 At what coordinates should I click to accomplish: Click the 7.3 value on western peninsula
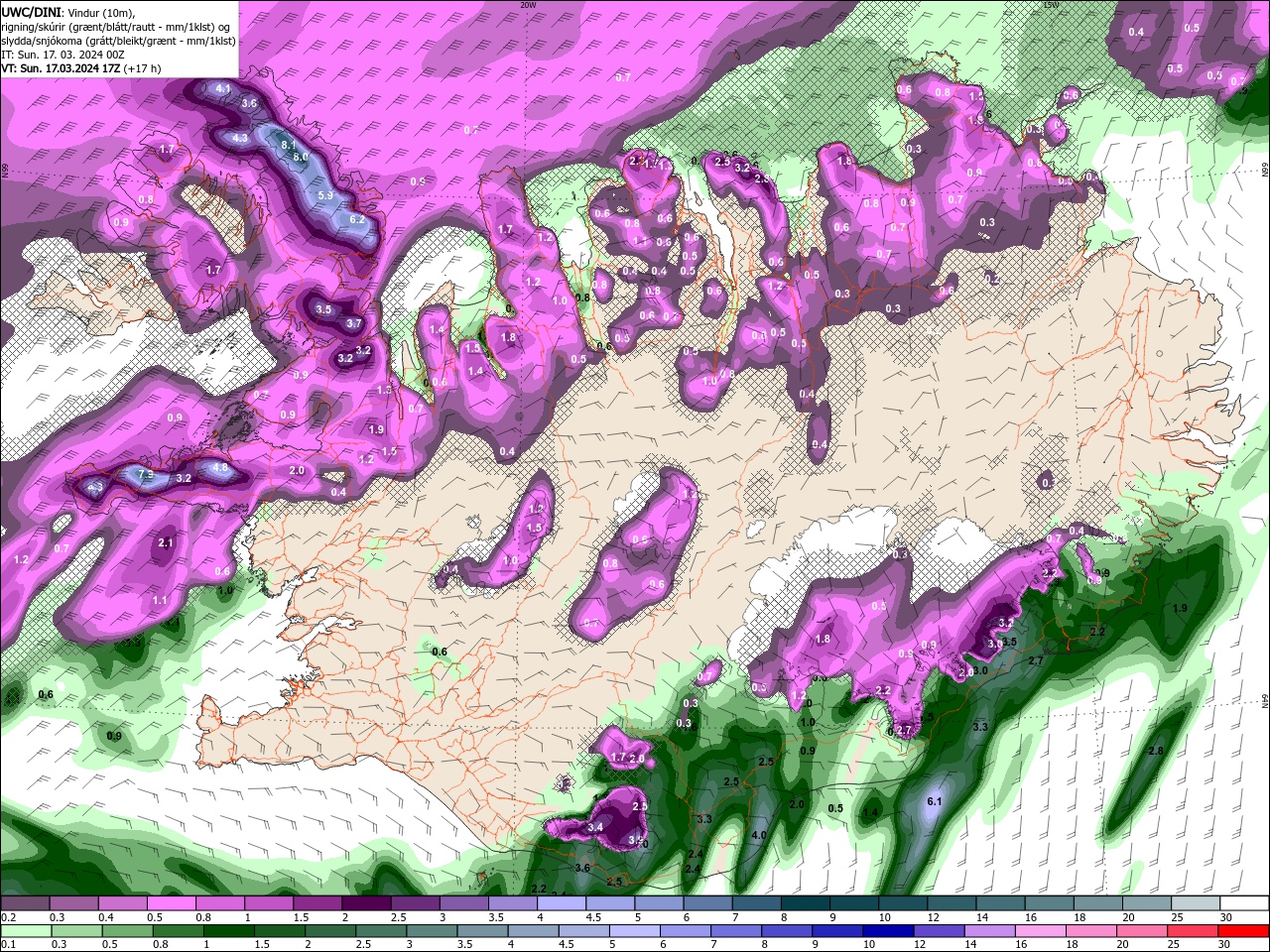[x=145, y=476]
